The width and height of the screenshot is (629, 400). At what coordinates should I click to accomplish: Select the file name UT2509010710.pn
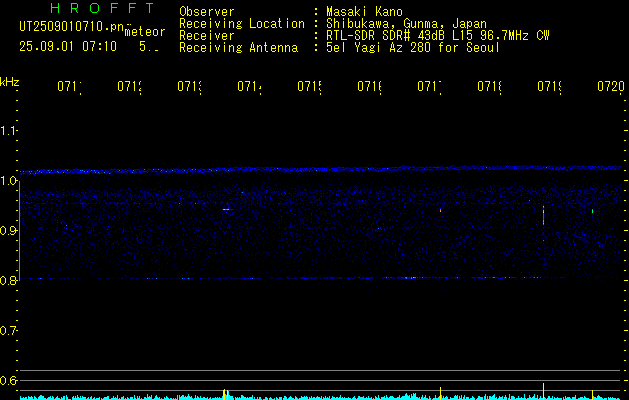click(x=72, y=26)
